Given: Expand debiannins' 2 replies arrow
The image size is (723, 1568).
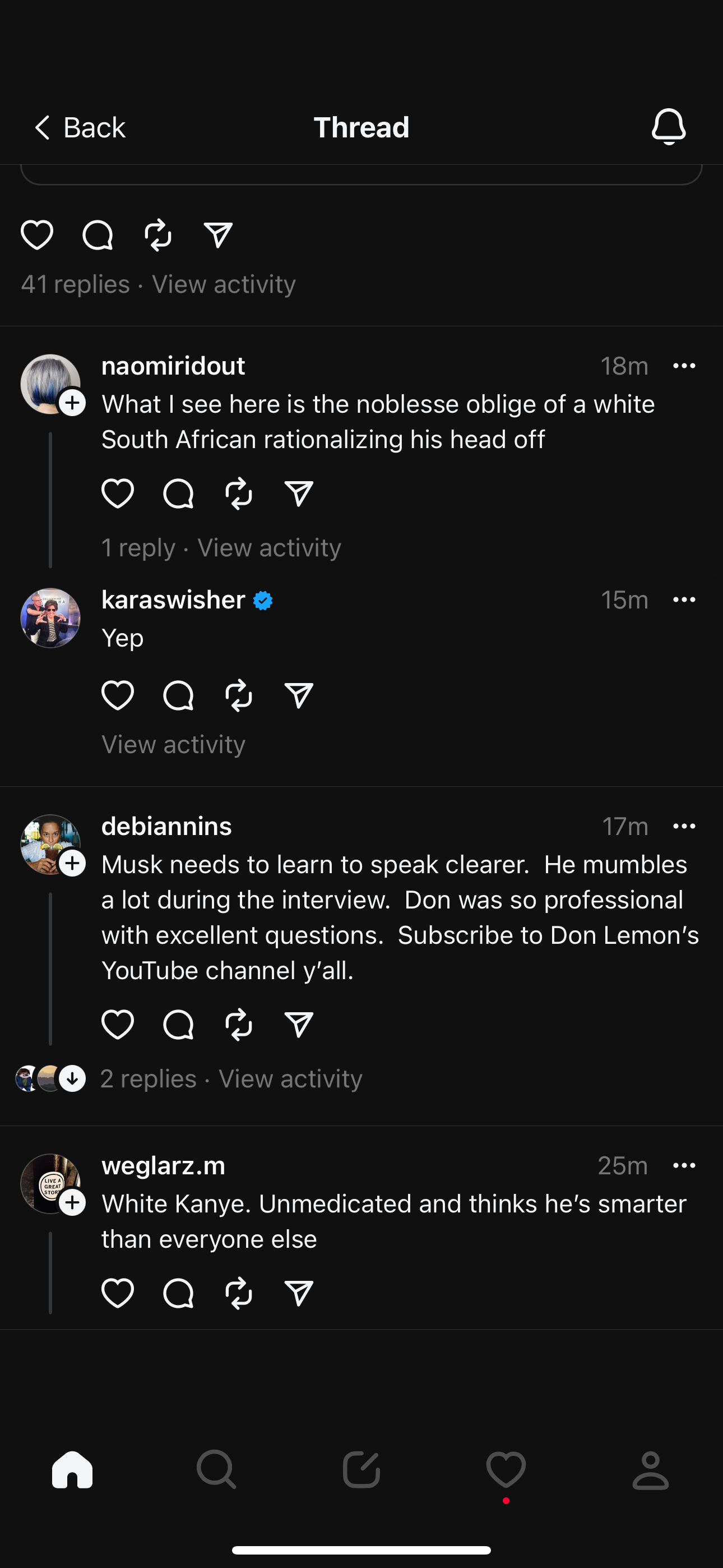Looking at the screenshot, I should coord(72,1078).
